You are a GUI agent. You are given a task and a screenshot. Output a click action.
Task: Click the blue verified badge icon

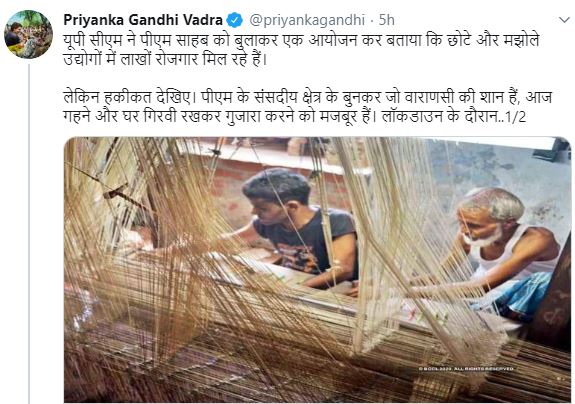[234, 20]
